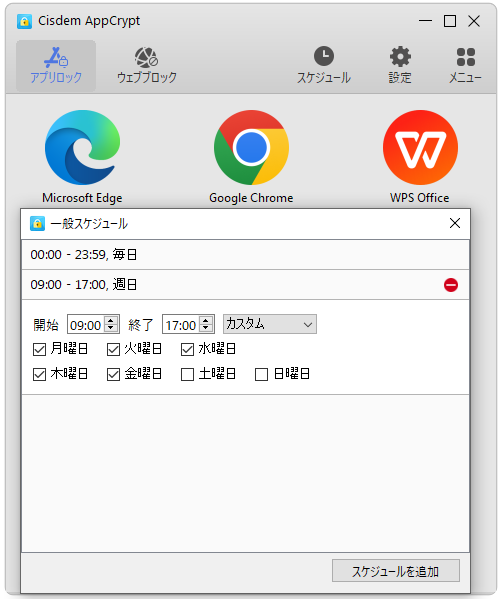The image size is (503, 599).
Task: Uncheck the 月曜日 checkbox
Action: point(39,349)
